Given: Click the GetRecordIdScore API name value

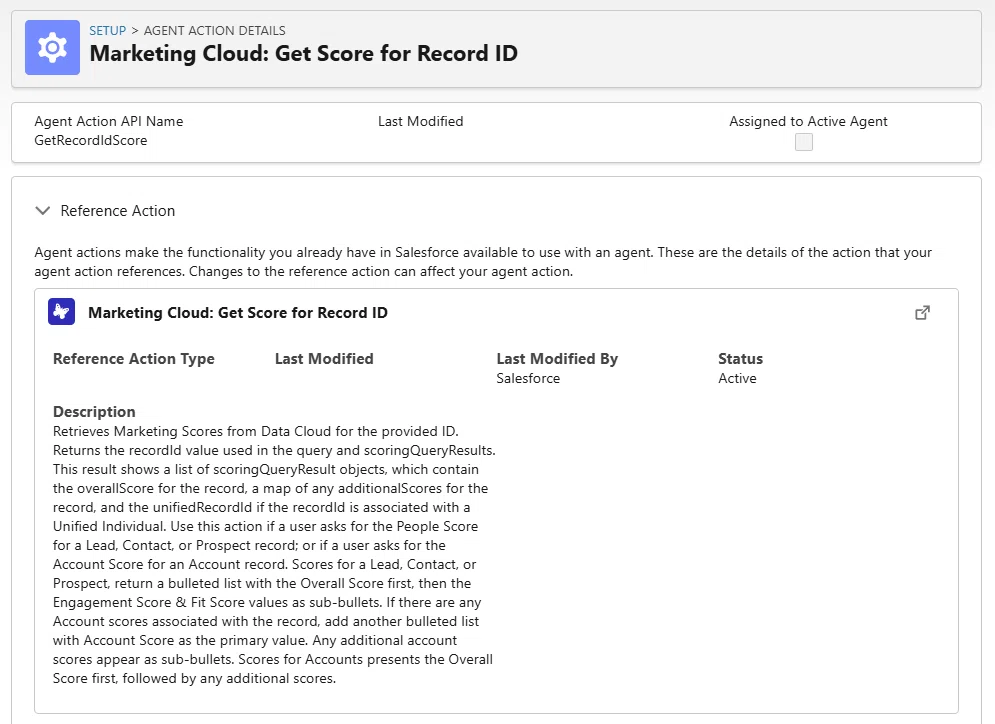Looking at the screenshot, I should [91, 140].
